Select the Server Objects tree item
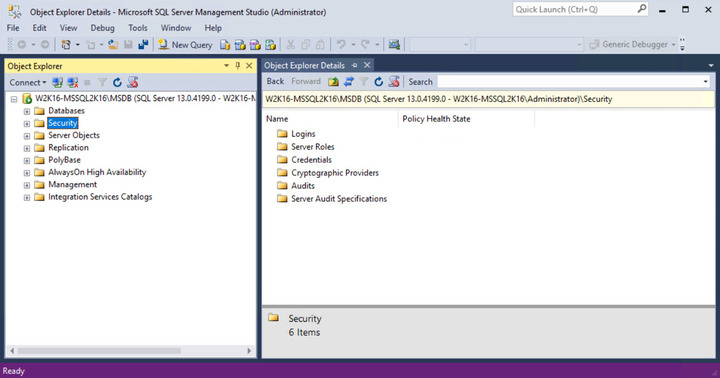This screenshot has width=720, height=378. (x=74, y=135)
